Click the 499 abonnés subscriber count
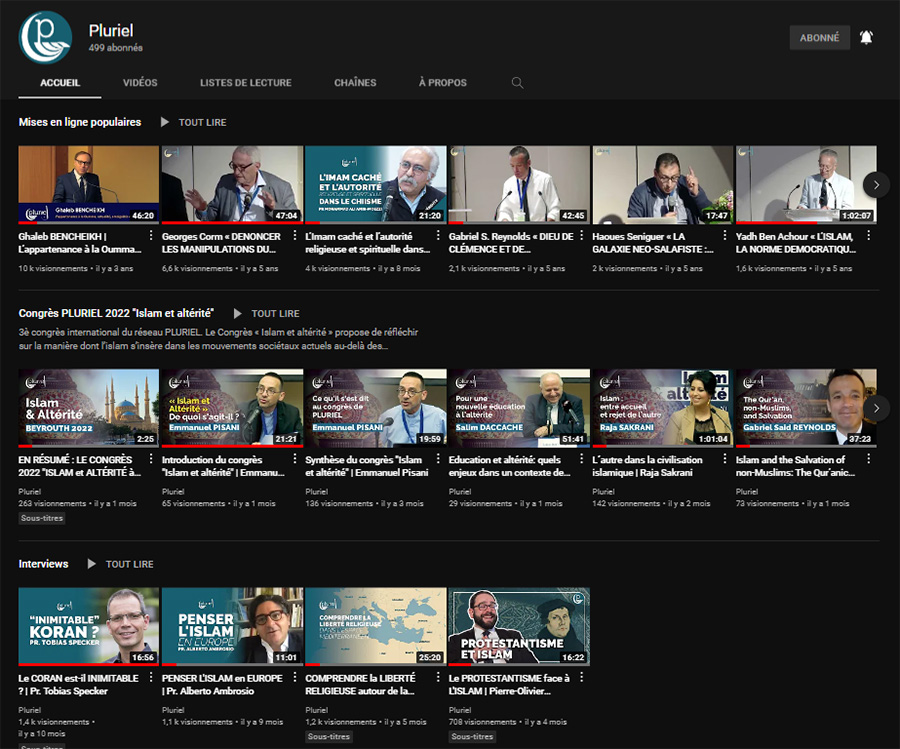The height and width of the screenshot is (749, 900). coord(115,48)
